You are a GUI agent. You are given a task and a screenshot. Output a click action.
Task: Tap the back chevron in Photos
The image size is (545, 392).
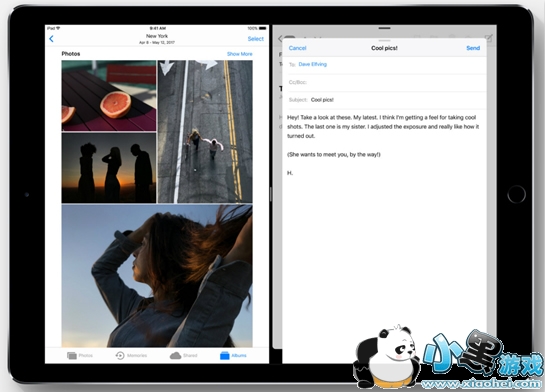pyautogui.click(x=51, y=39)
